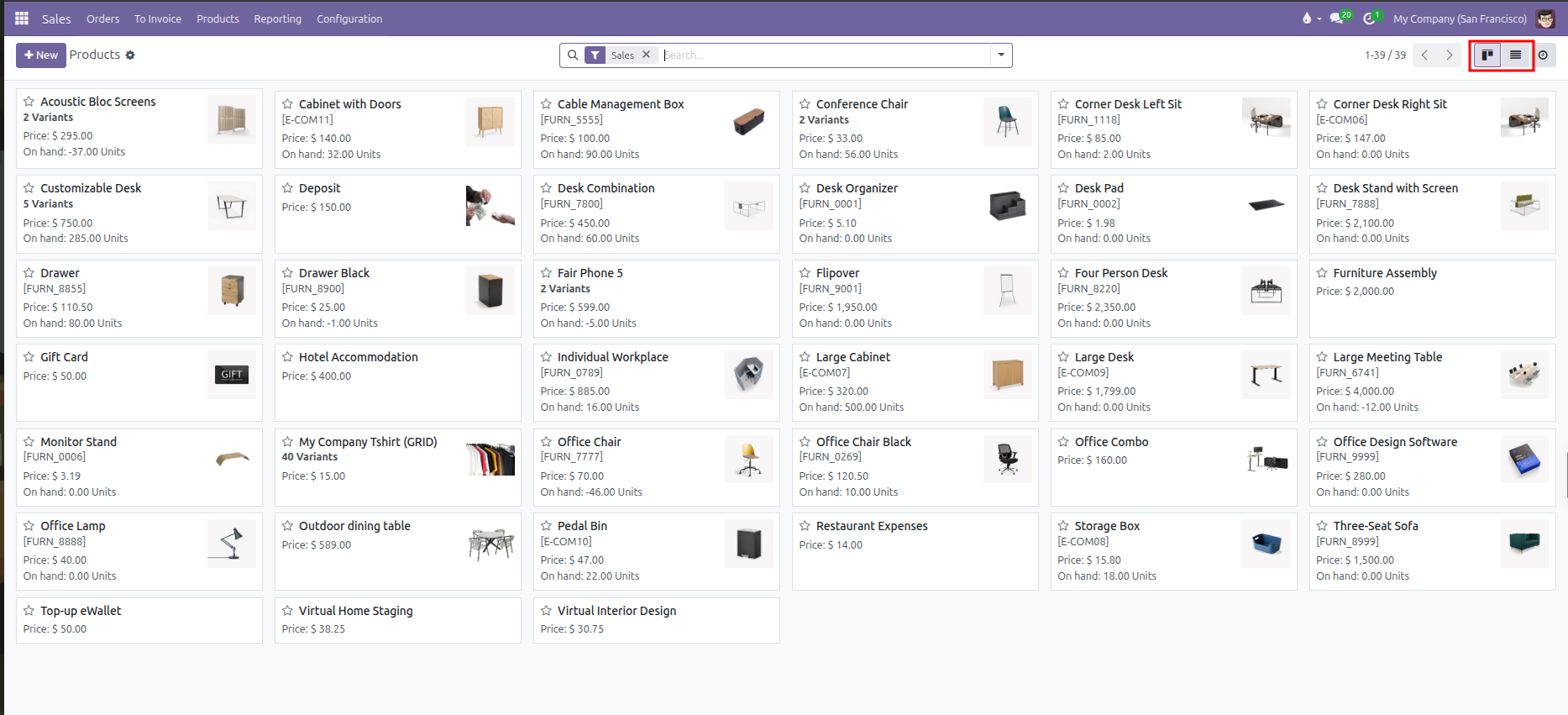1568x715 pixels.
Task: Favorite the Virtual Home Staging product
Action: [288, 611]
